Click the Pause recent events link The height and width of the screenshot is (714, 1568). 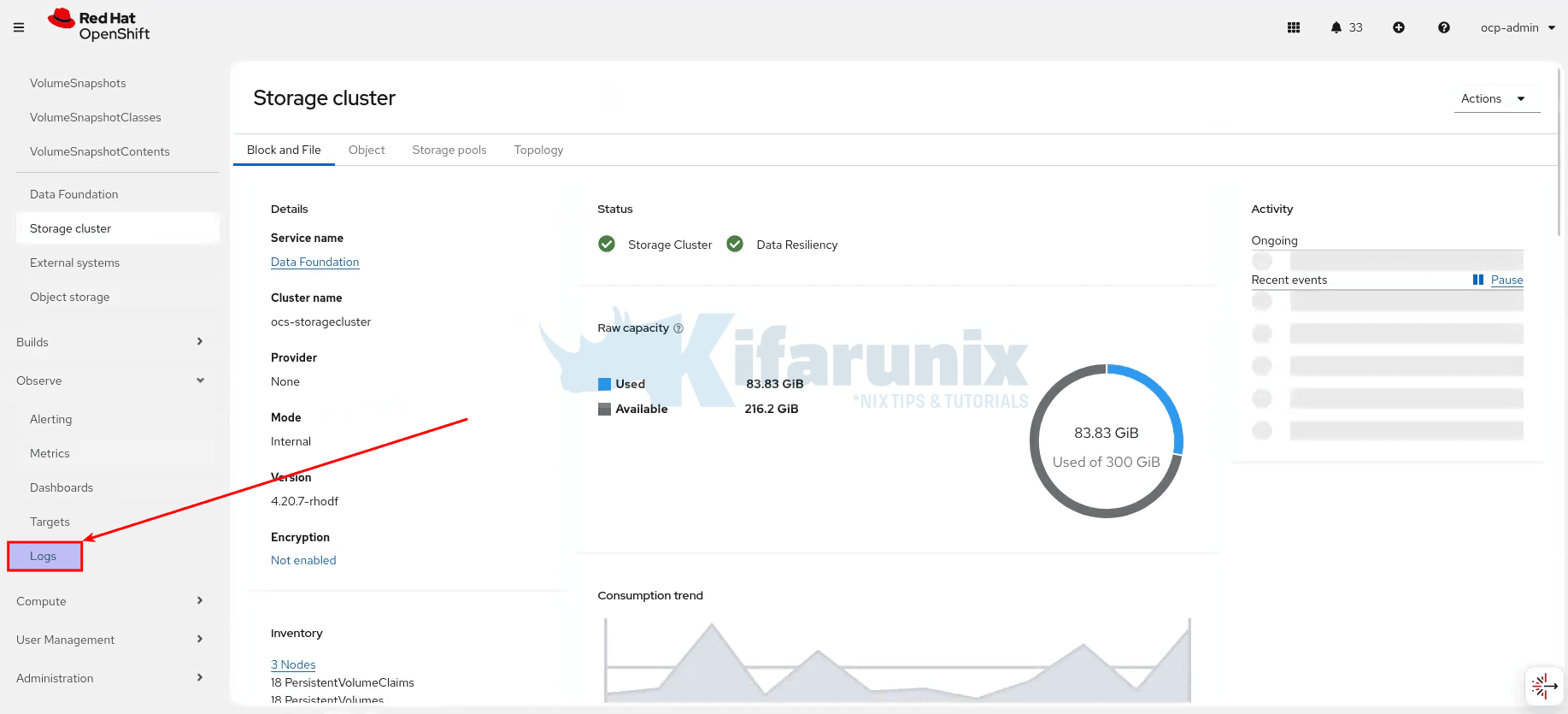tap(1507, 280)
